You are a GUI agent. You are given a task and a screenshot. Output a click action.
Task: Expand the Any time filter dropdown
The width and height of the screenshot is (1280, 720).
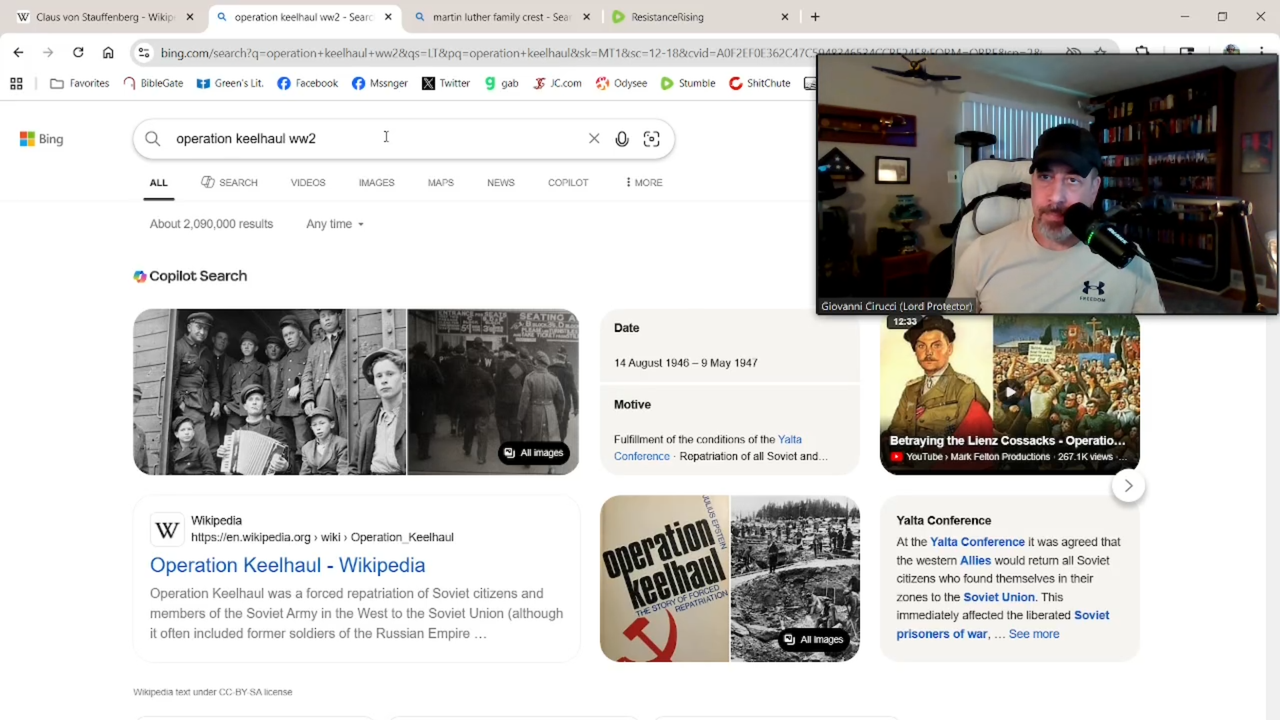335,224
